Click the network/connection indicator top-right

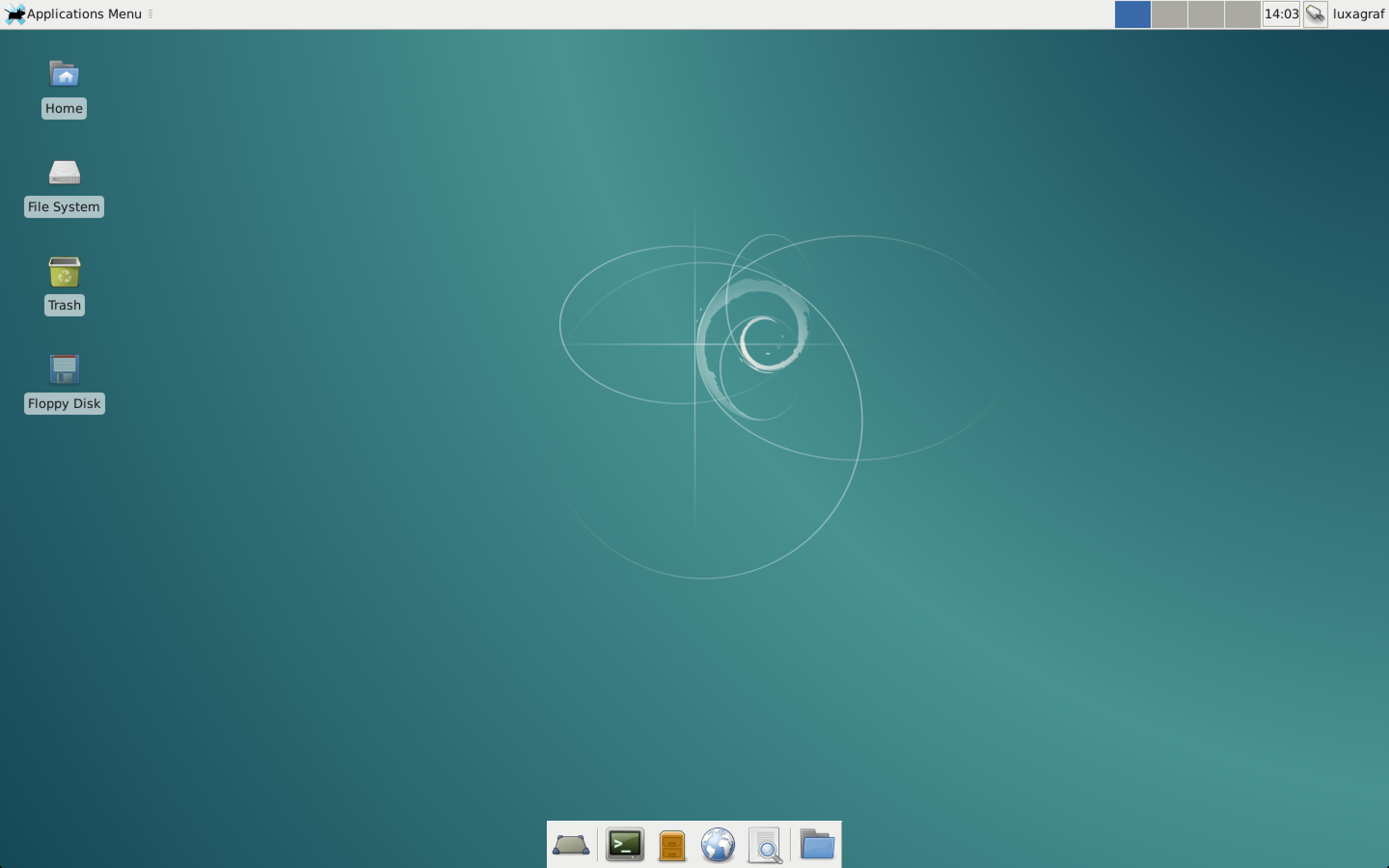(1315, 14)
